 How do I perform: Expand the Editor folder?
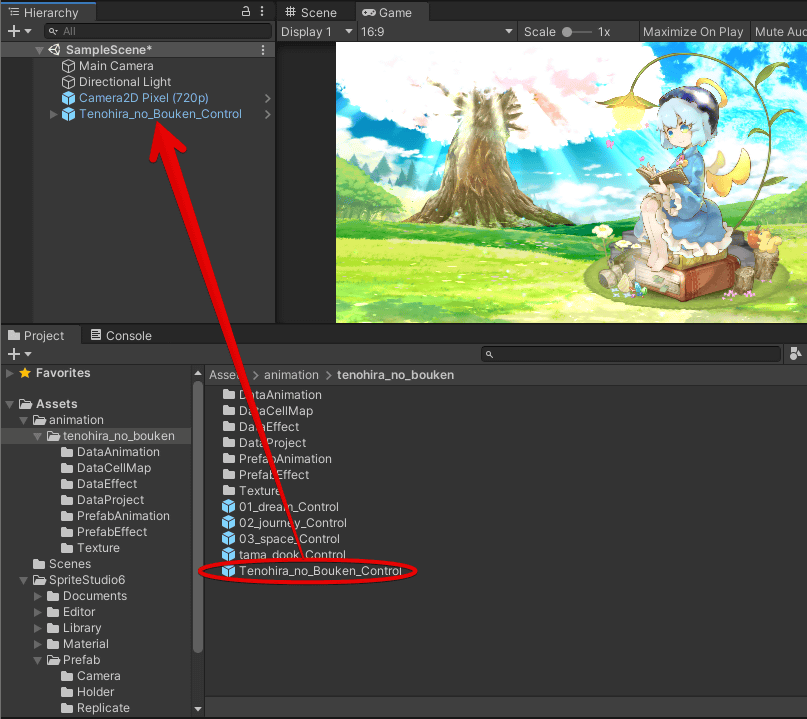pyautogui.click(x=37, y=612)
